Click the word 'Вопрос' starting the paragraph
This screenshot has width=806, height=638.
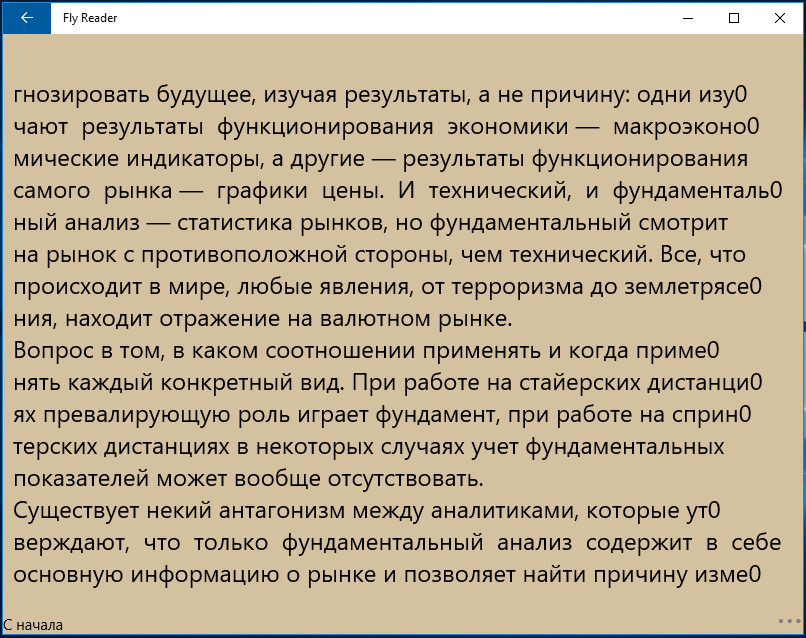point(53,351)
